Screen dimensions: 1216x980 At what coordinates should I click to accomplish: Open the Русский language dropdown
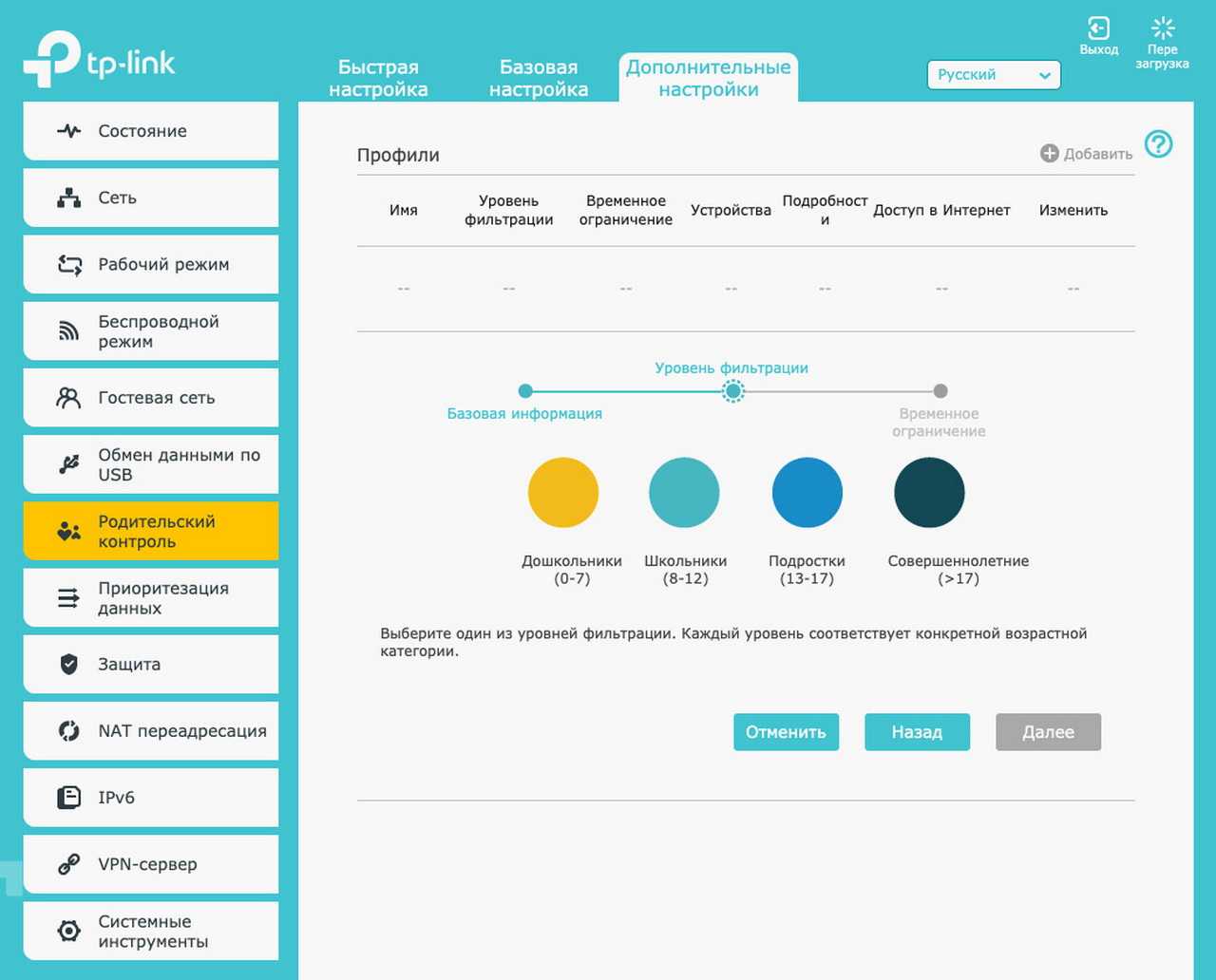[x=993, y=75]
